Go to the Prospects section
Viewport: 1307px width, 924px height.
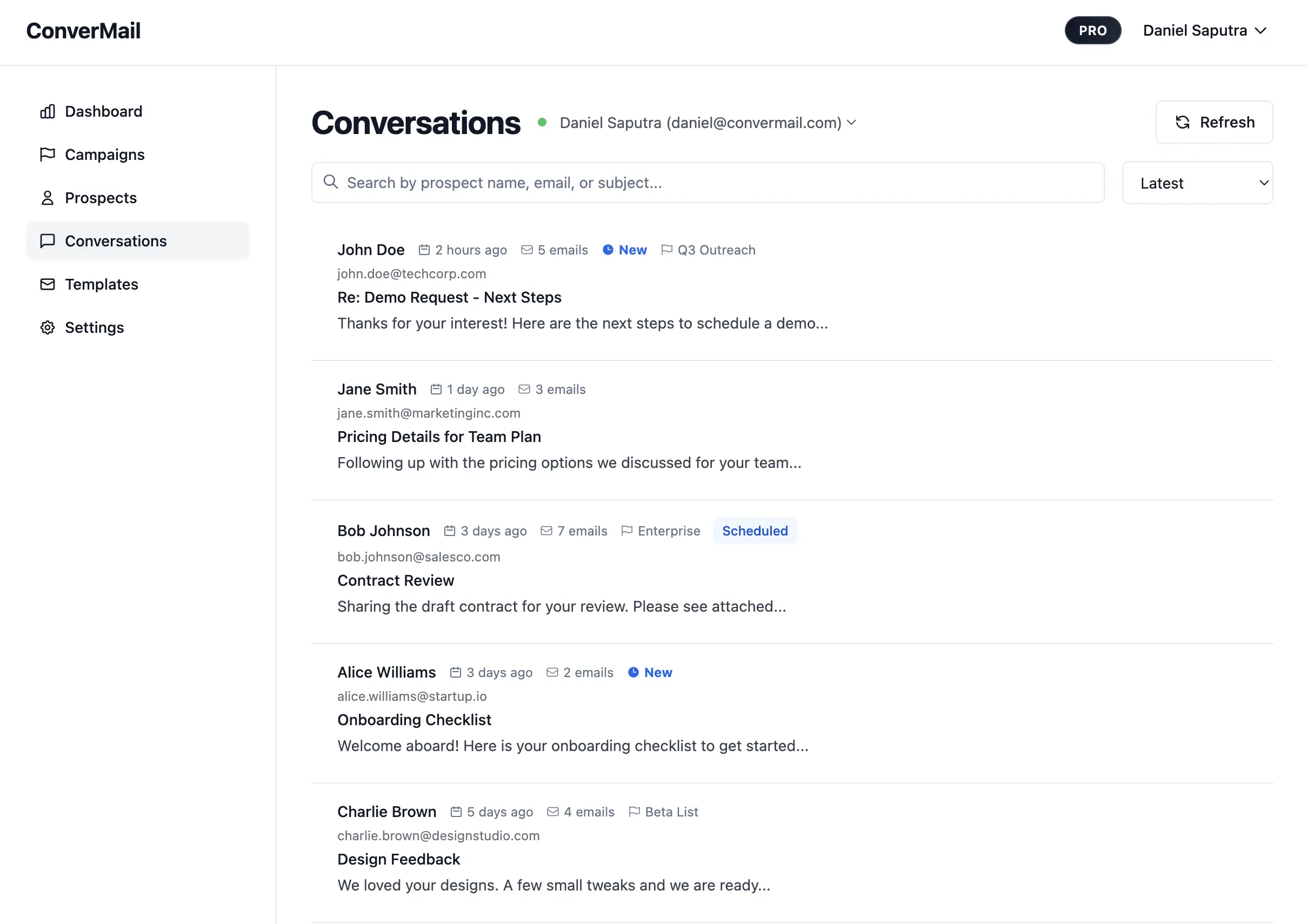coord(101,198)
